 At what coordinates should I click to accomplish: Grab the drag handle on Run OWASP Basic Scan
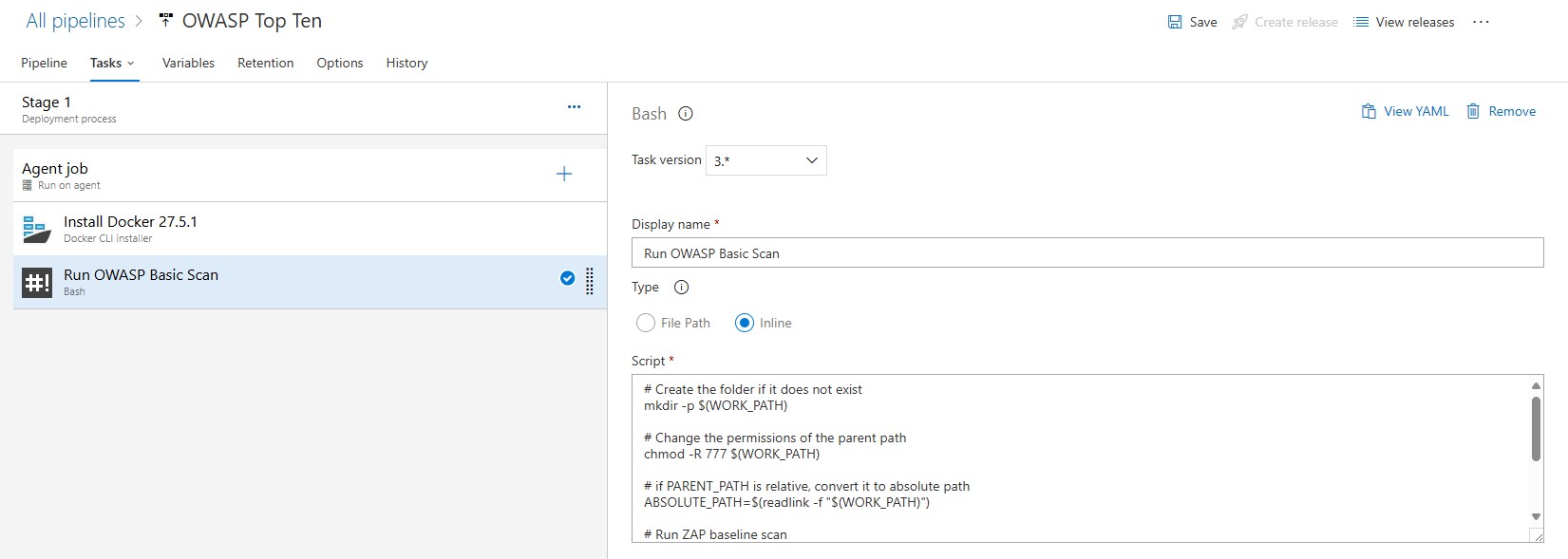tap(589, 281)
